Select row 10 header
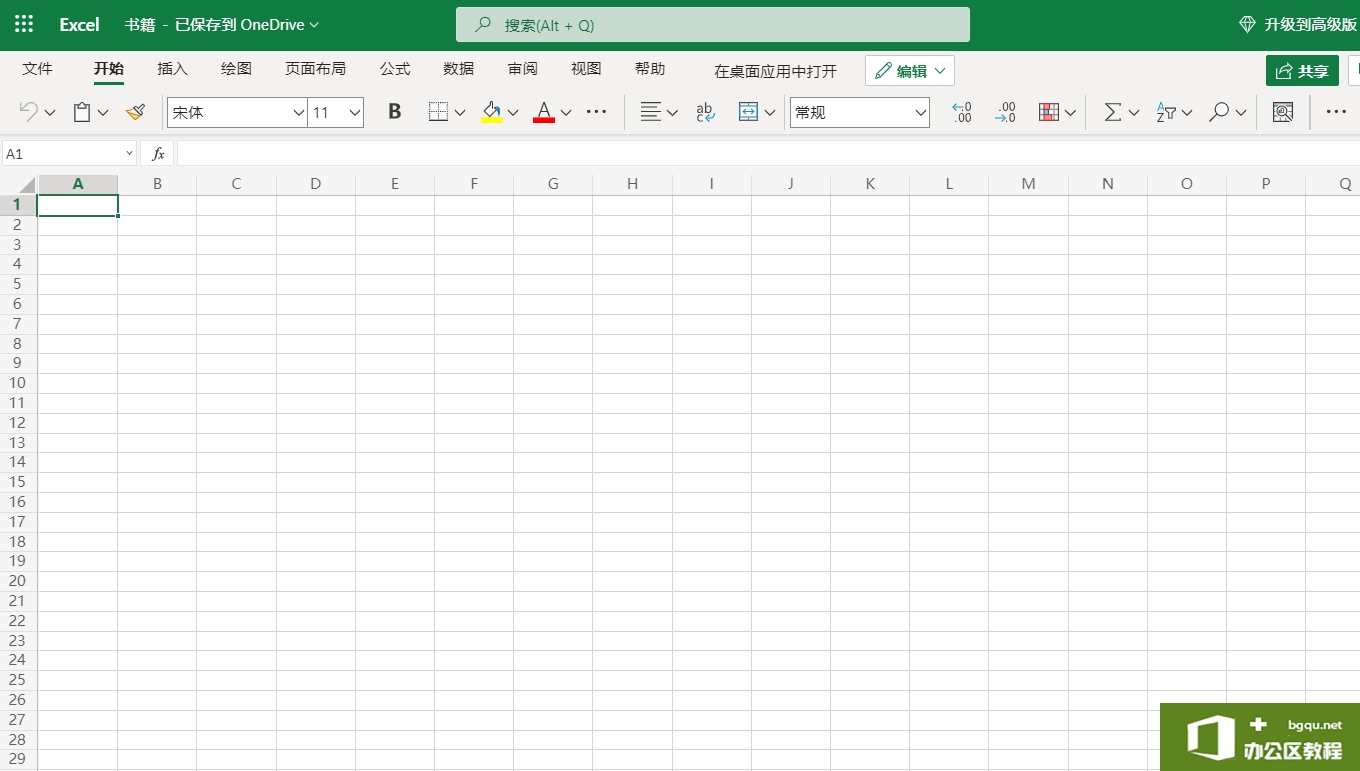The width and height of the screenshot is (1360, 771). (18, 383)
